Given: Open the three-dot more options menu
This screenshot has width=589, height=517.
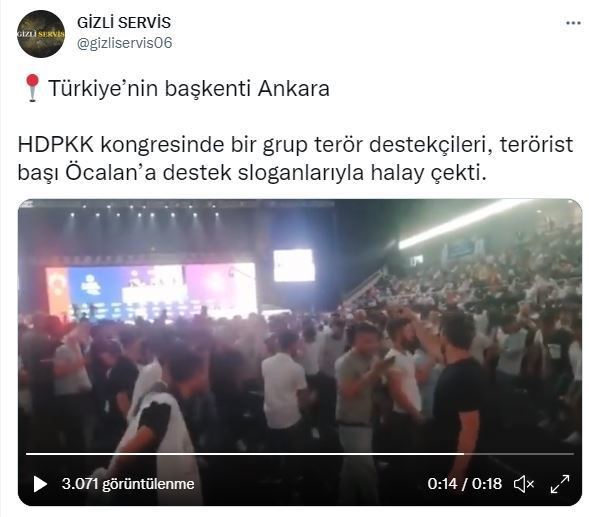Looking at the screenshot, I should (573, 23).
